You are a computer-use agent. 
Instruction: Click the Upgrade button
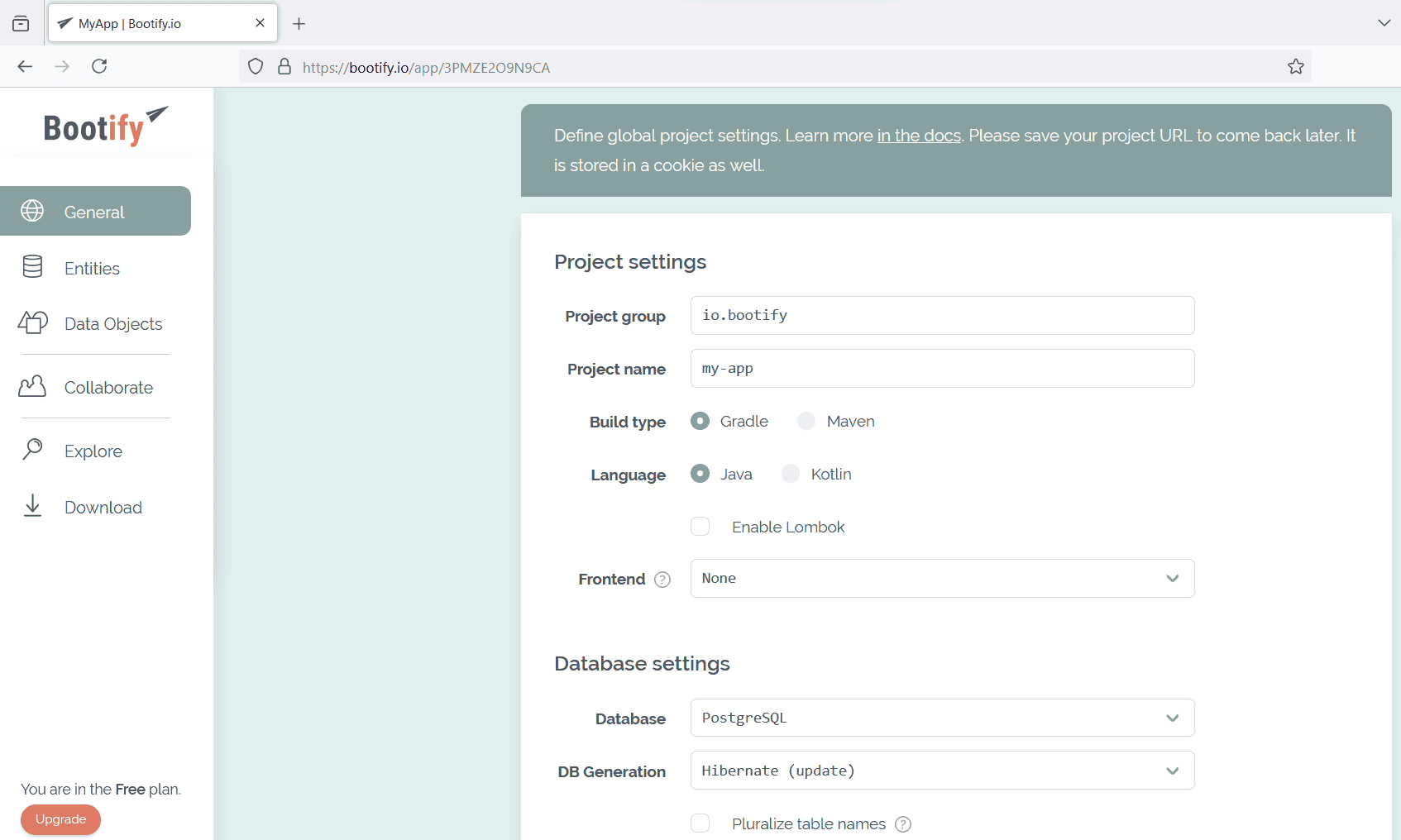[x=60, y=819]
